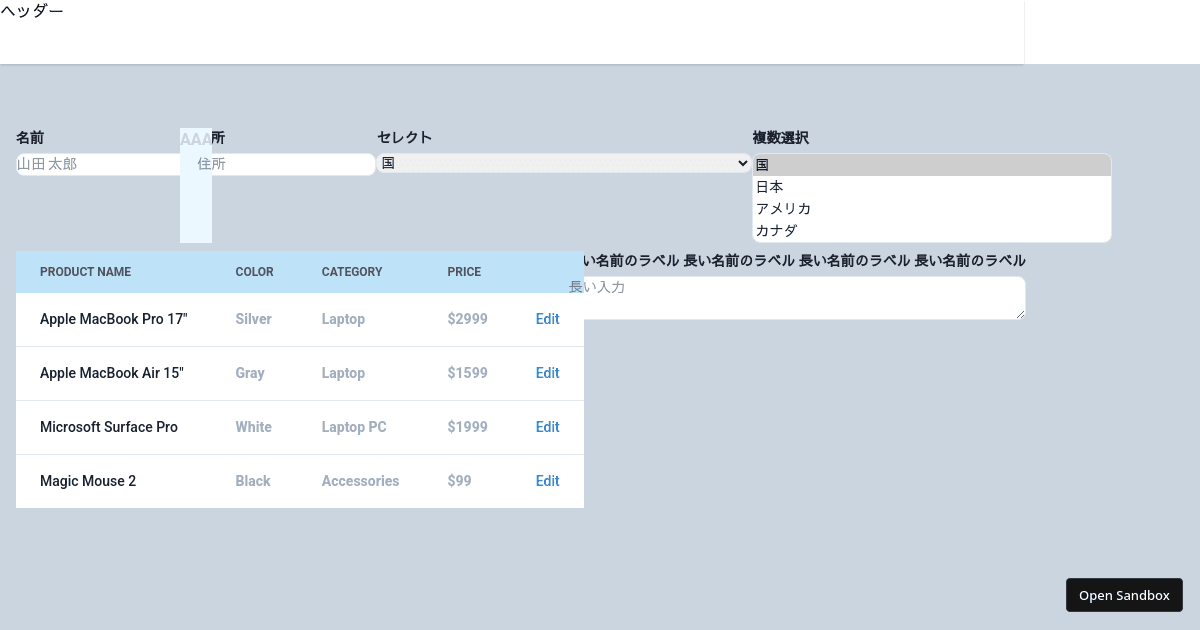Click Edit for Magic Mouse 2
1200x630 pixels.
[x=547, y=481]
